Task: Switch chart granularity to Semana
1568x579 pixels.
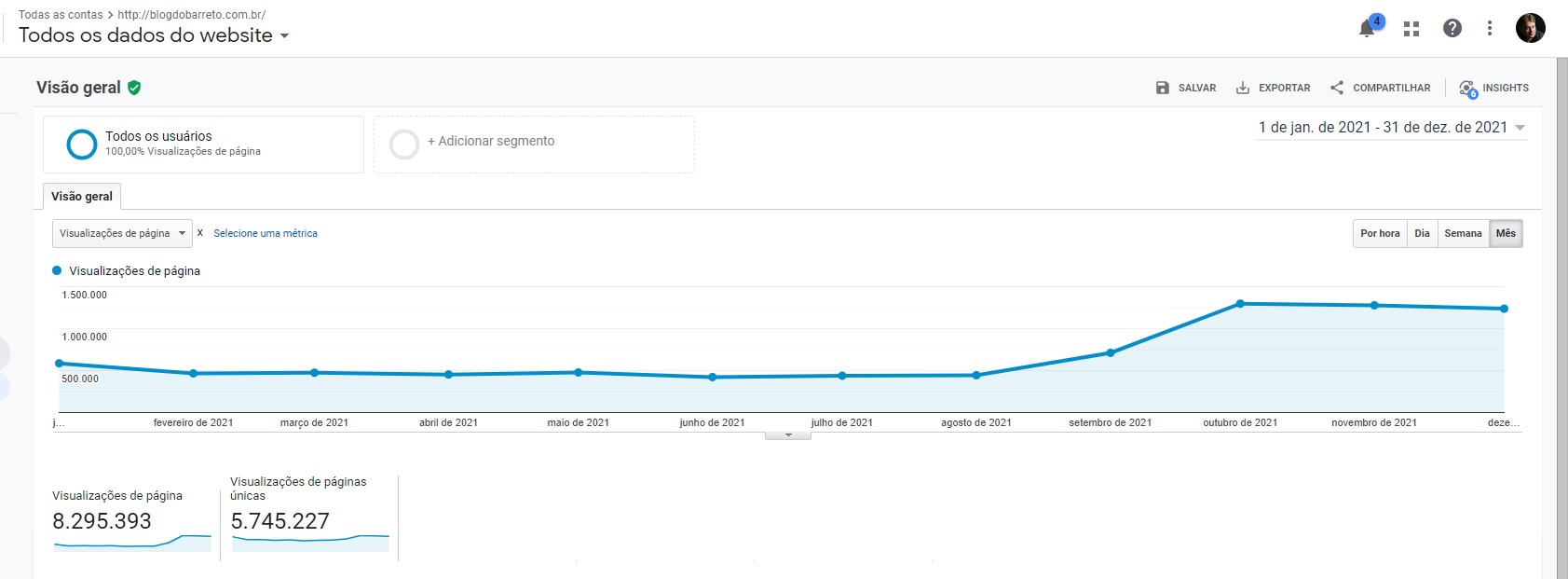Action: coord(1463,233)
